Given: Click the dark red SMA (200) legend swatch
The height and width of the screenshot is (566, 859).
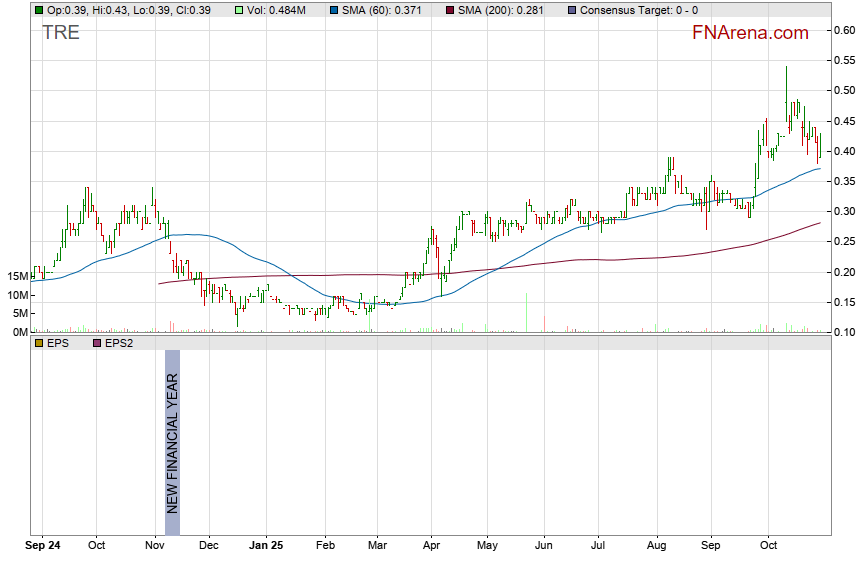Looking at the screenshot, I should coord(449,10).
